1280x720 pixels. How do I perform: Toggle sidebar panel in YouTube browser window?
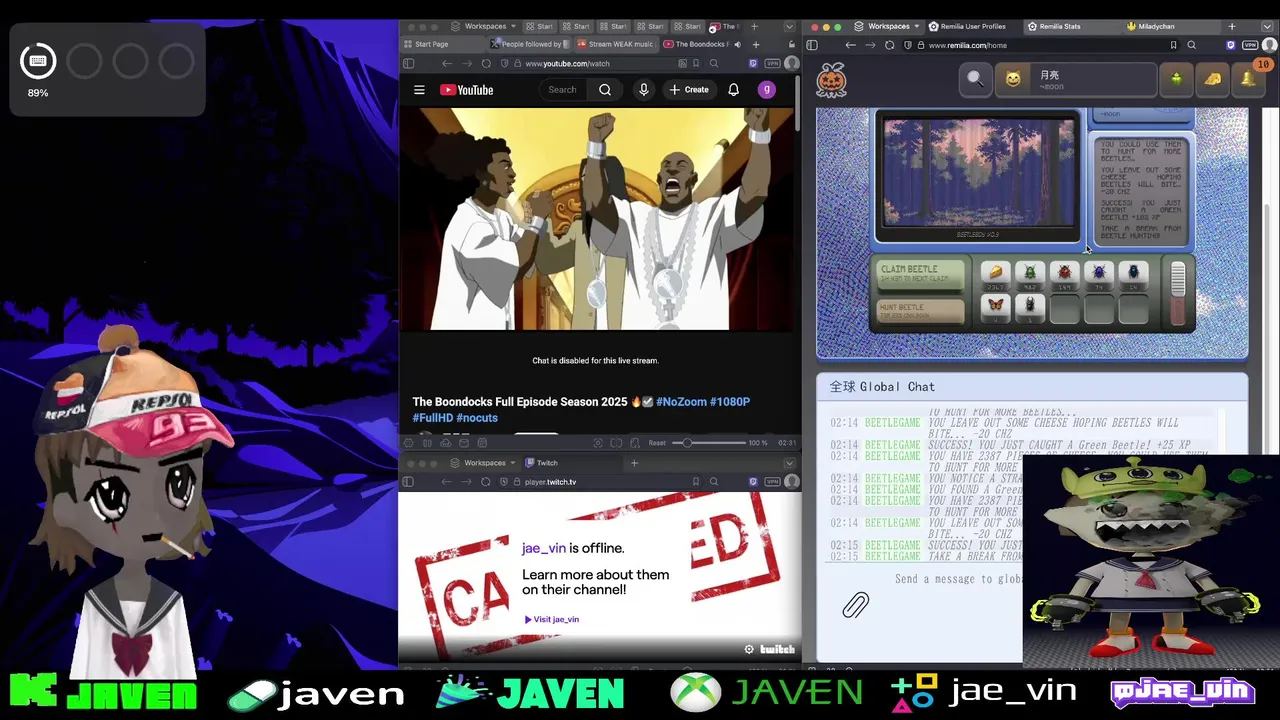(408, 63)
